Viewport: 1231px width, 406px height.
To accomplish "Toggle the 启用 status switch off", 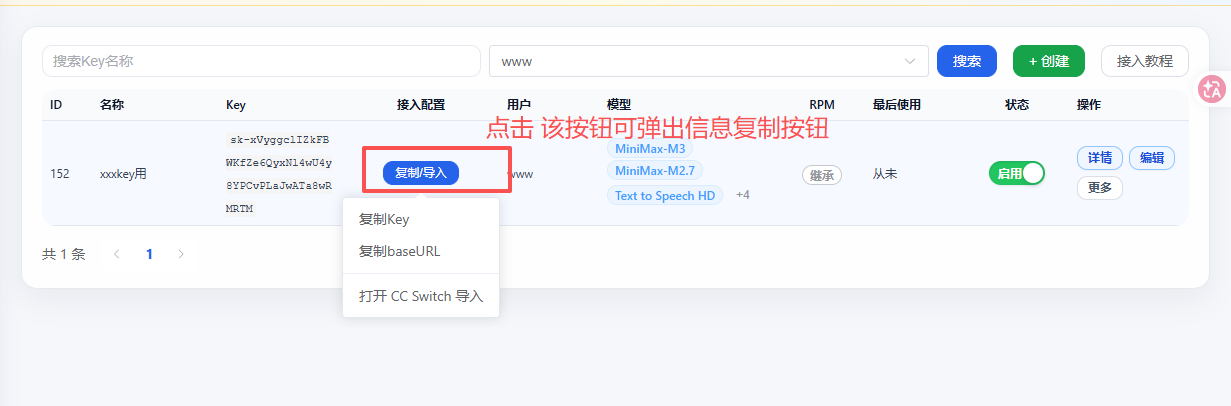I will 1017,173.
